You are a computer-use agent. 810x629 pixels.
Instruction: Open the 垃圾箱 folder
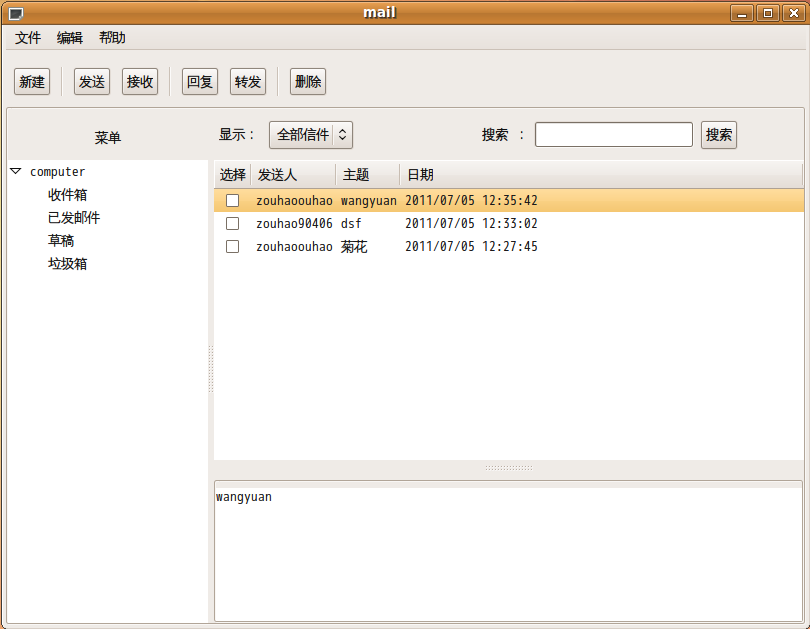click(x=68, y=264)
